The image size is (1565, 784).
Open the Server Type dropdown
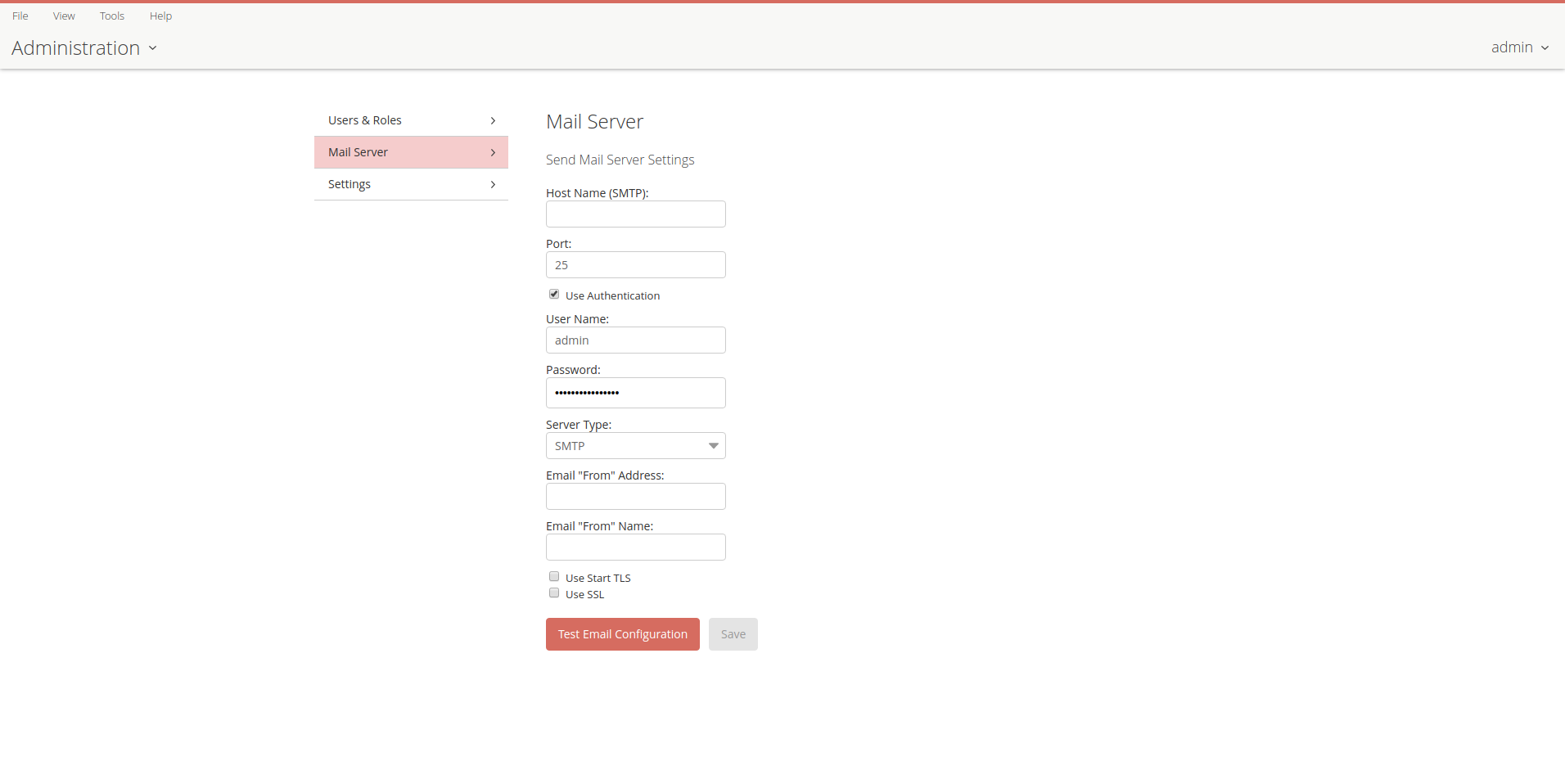(x=635, y=446)
